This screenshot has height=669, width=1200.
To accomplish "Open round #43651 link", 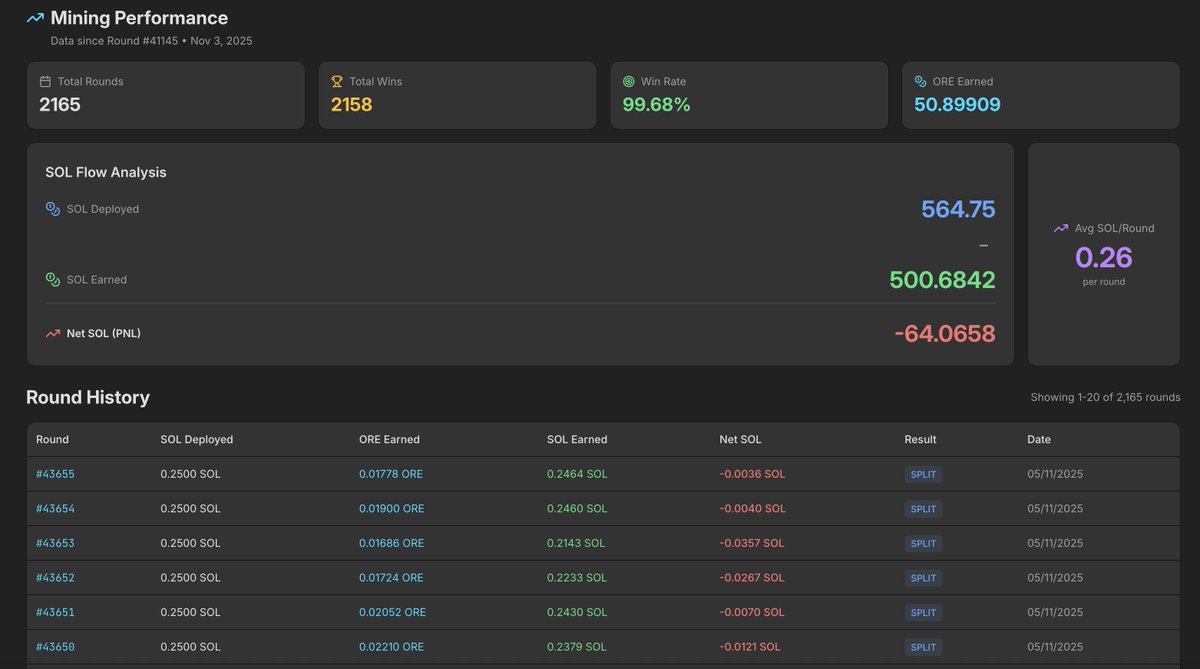I will 55,612.
